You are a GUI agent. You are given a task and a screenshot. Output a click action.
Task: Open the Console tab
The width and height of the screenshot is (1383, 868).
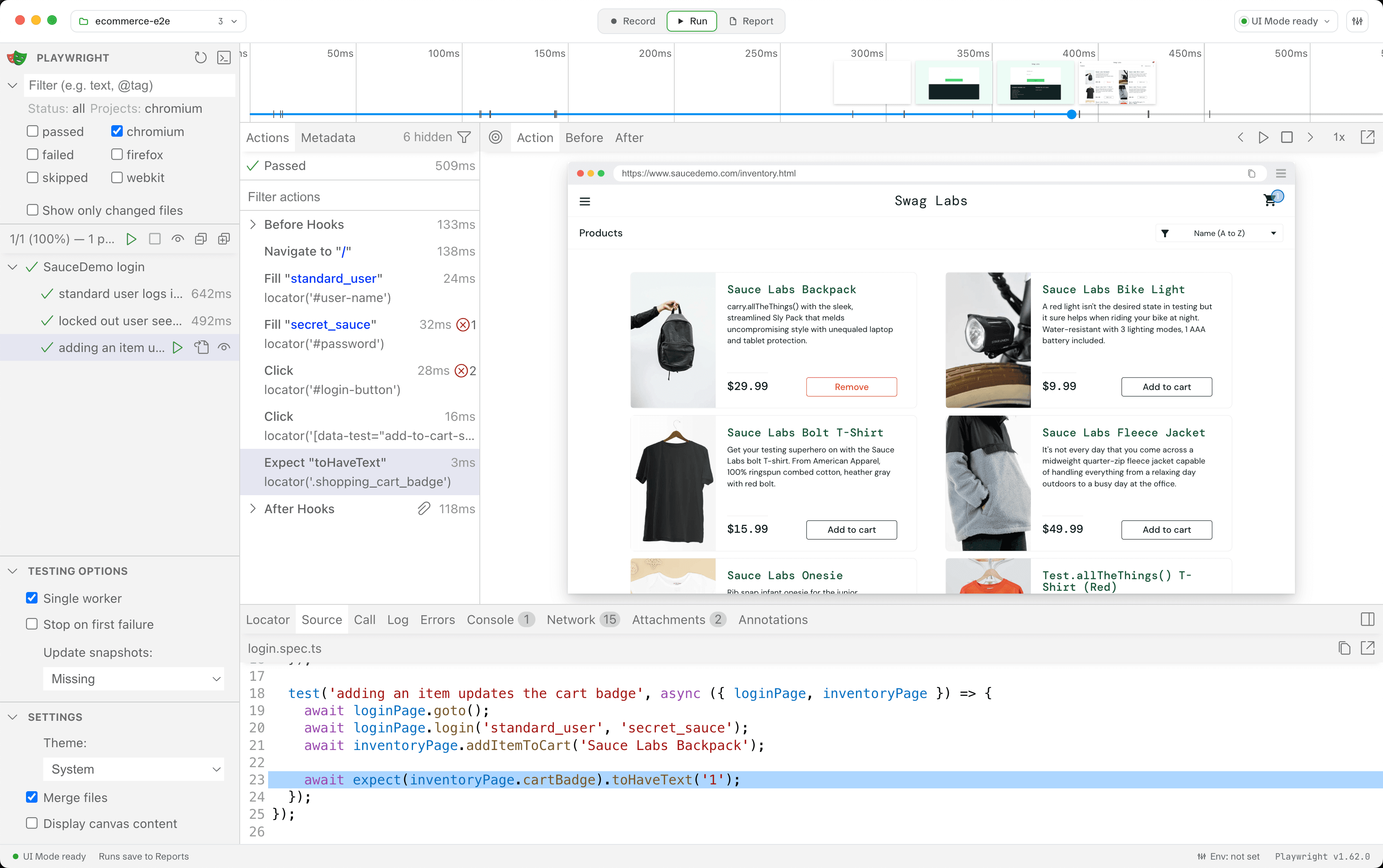[x=501, y=620]
